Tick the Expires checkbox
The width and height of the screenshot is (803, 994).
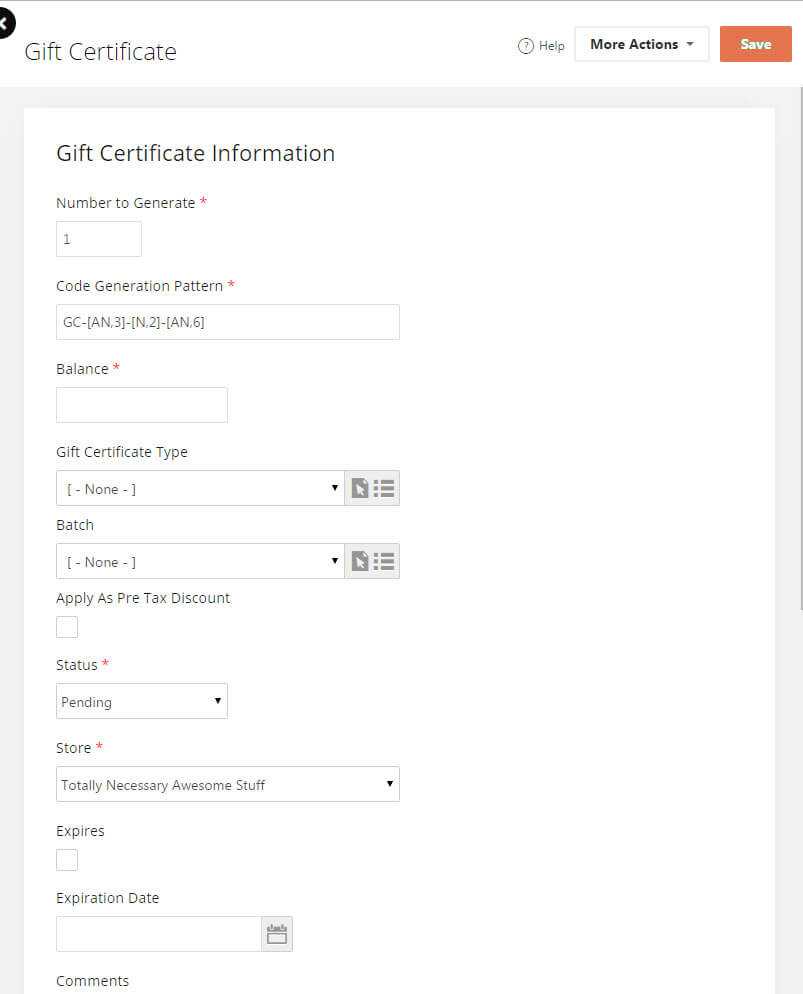click(67, 860)
